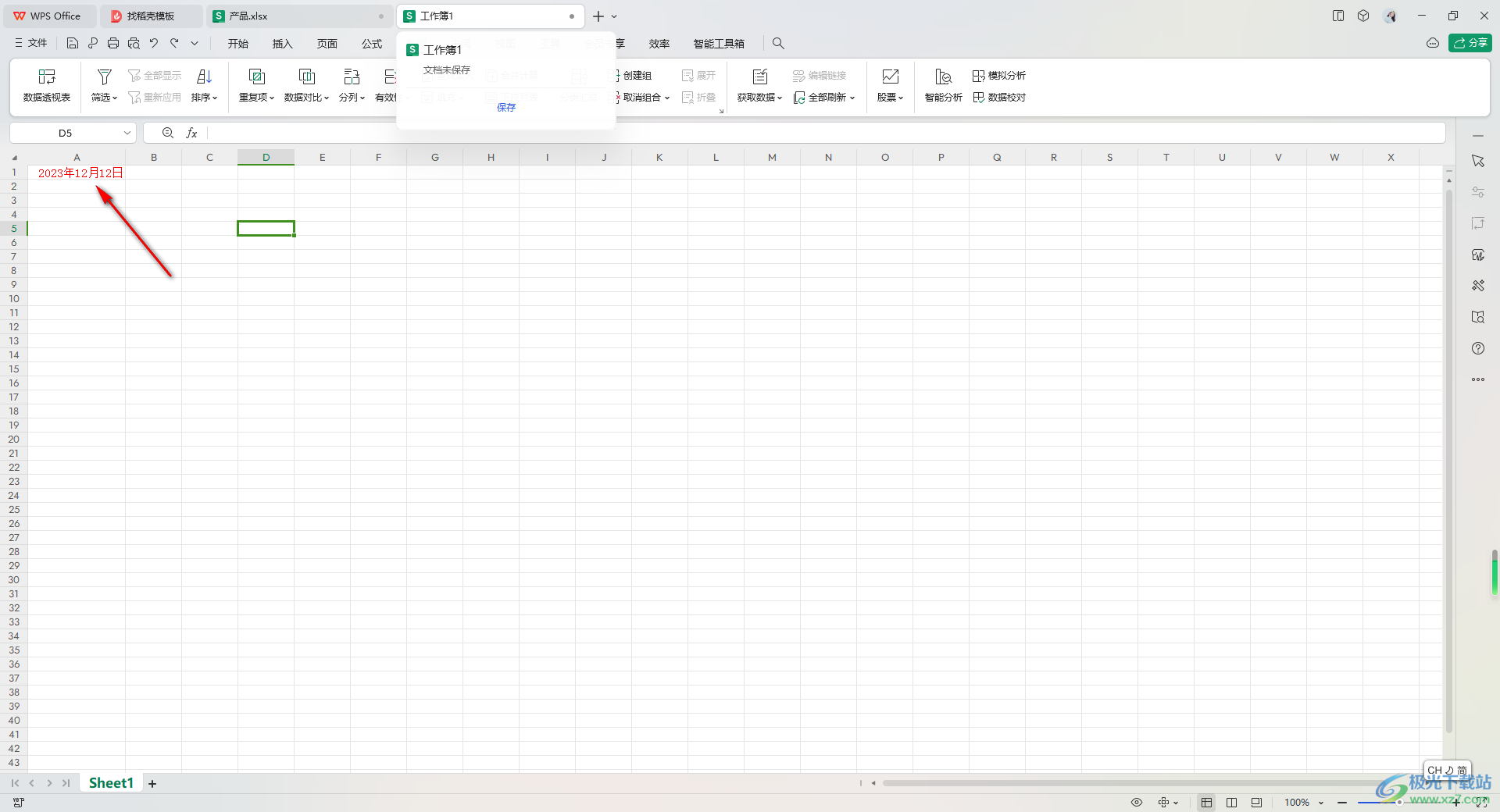1500x812 pixels.
Task: Switch to the 插入 ribbon tab
Action: click(282, 44)
